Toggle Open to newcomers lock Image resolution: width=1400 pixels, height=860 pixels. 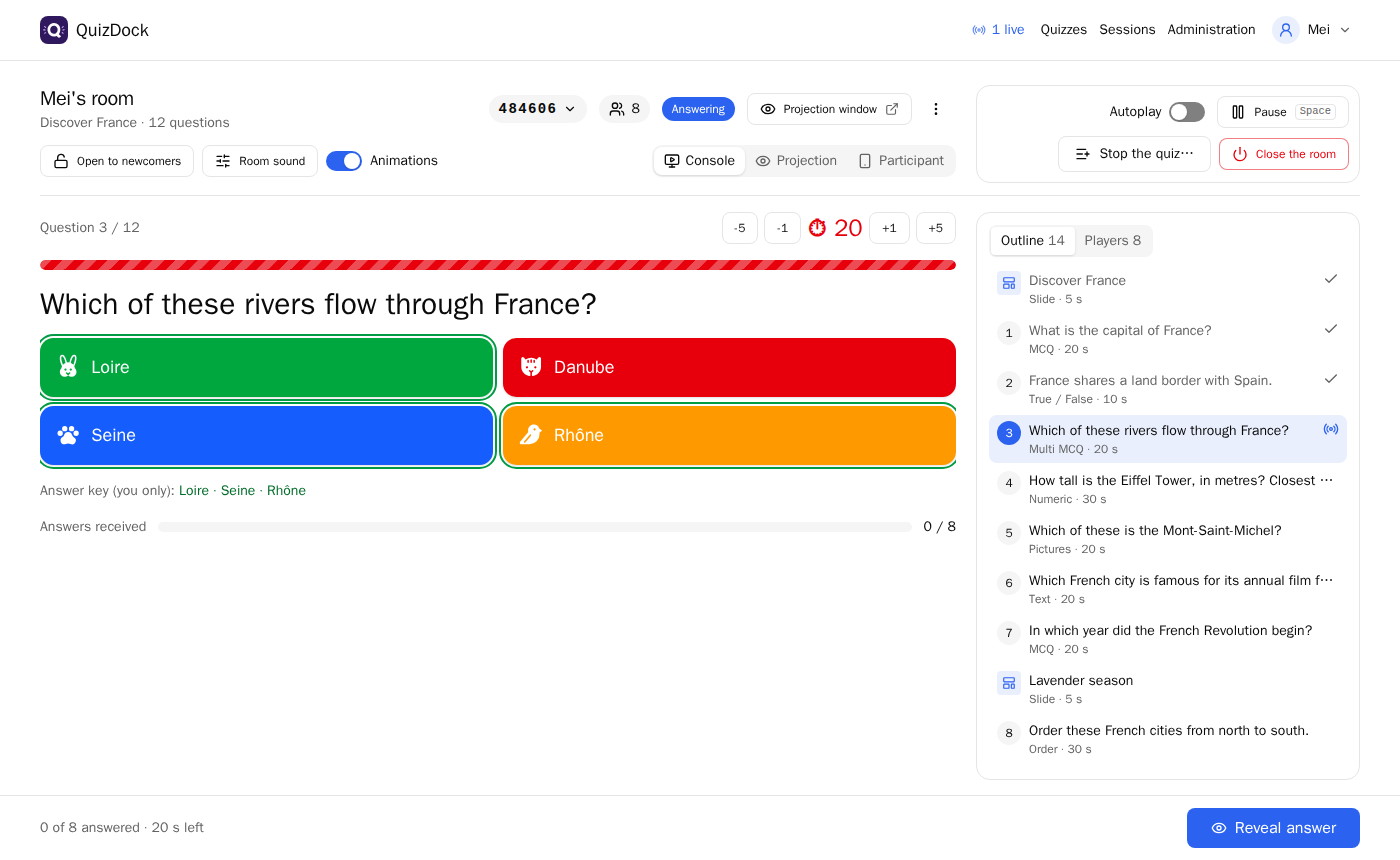117,161
